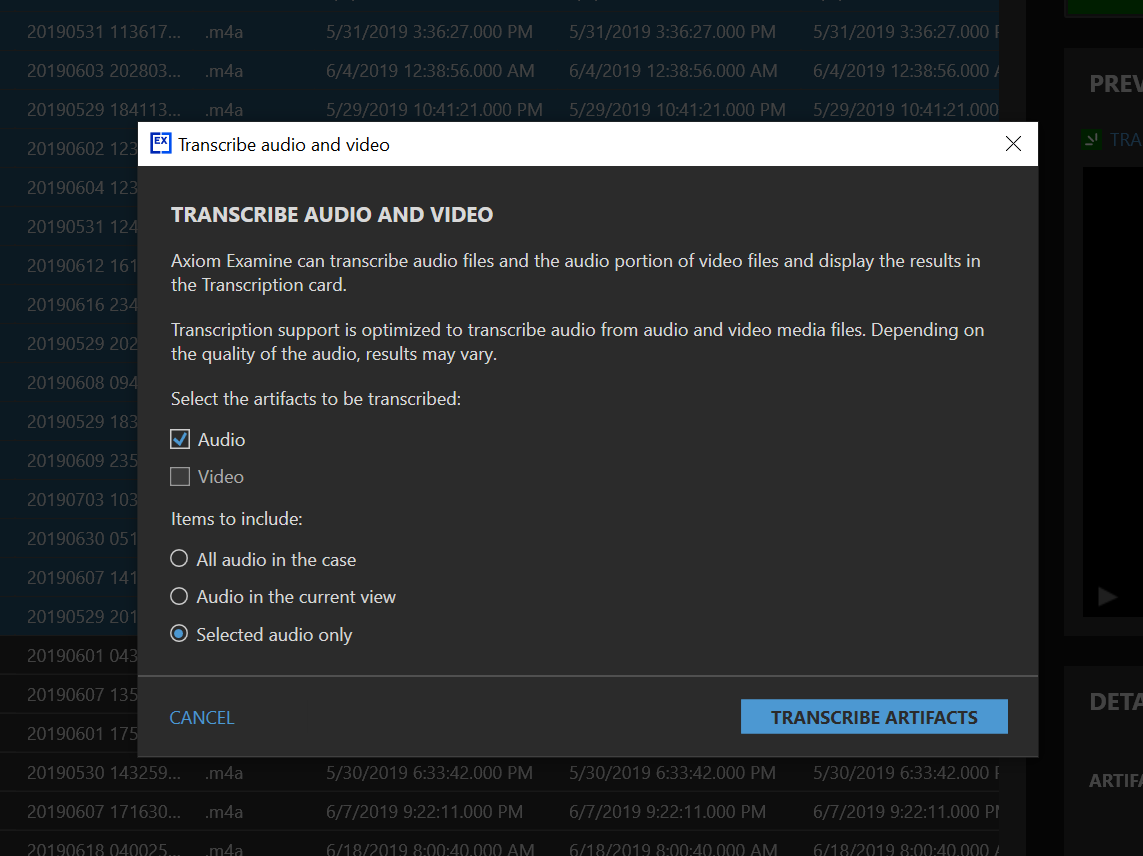Viewport: 1143px width, 856px height.
Task: Click the Preview panel heading
Action: click(1115, 84)
